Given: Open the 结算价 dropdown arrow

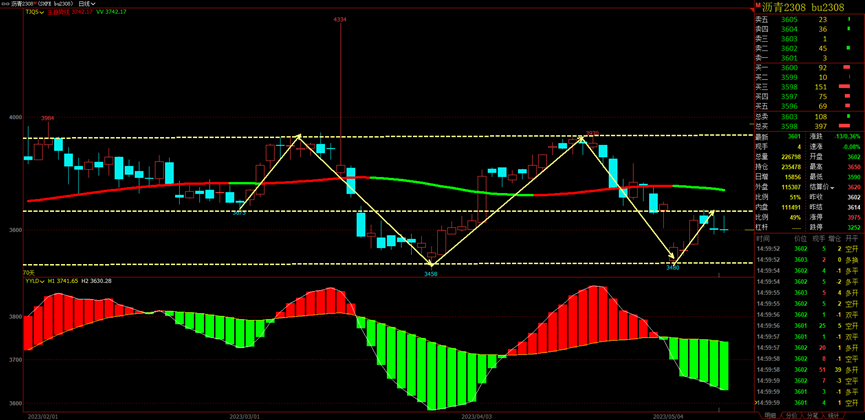Looking at the screenshot, I should click(831, 187).
